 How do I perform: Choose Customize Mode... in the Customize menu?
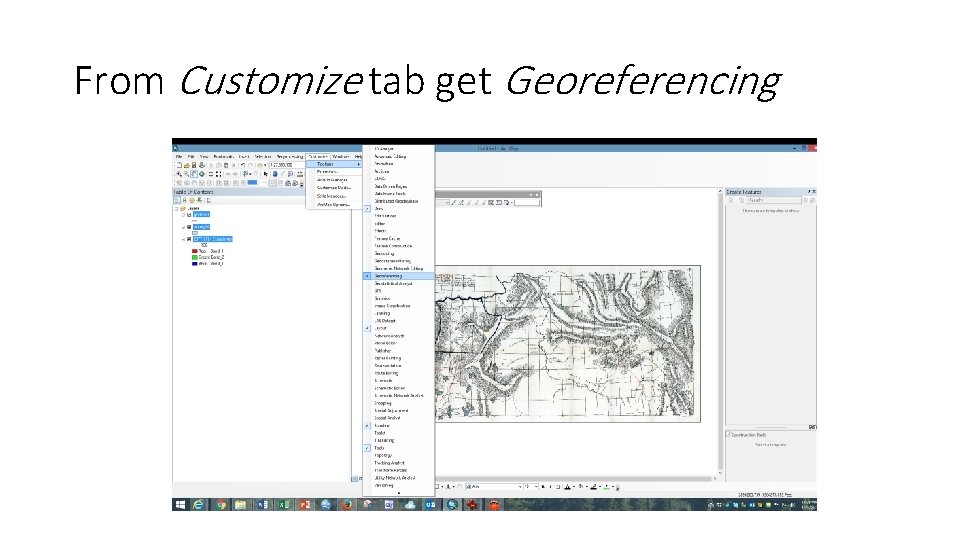point(334,187)
